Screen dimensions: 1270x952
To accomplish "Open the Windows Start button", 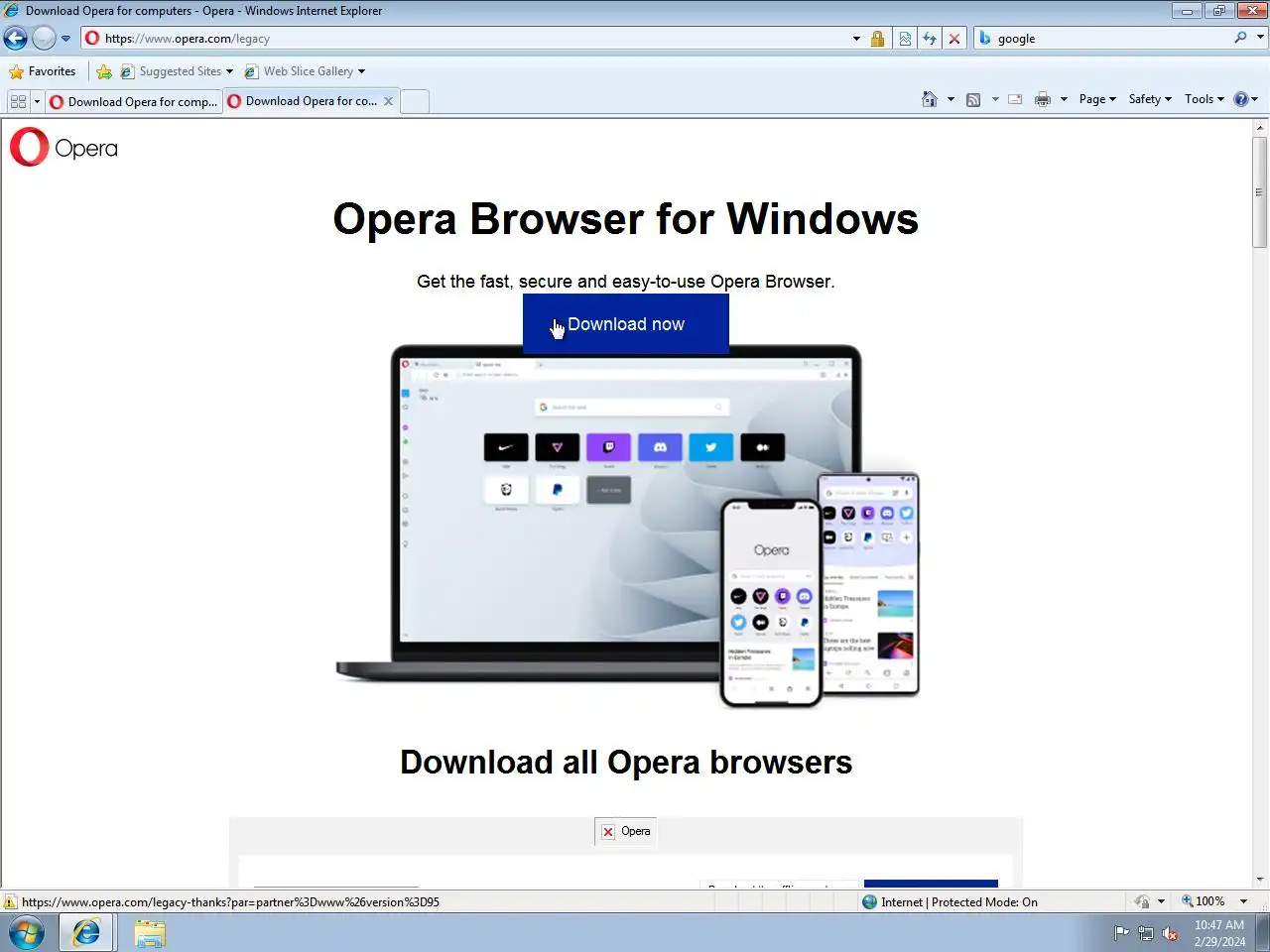I will (x=26, y=933).
